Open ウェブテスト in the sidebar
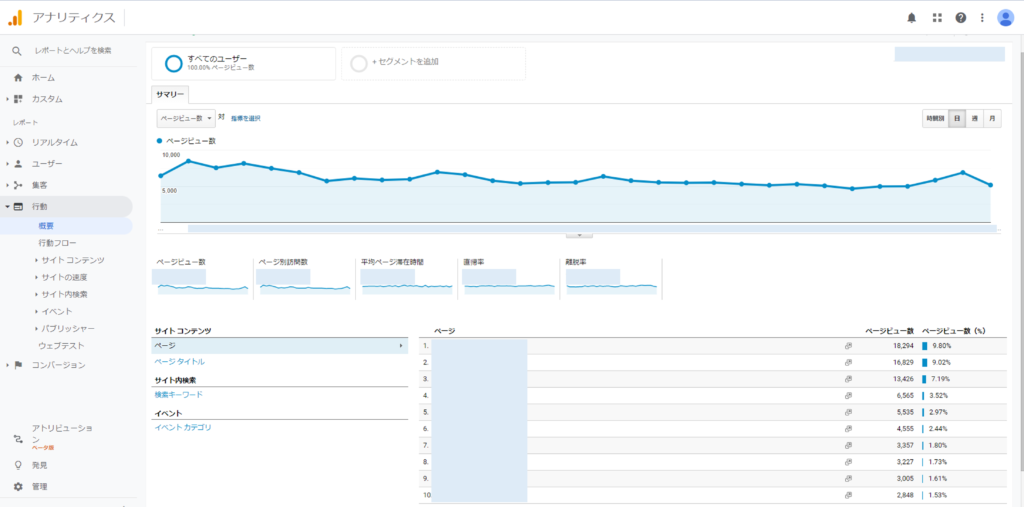Screen dimensions: 1024x507 61,345
